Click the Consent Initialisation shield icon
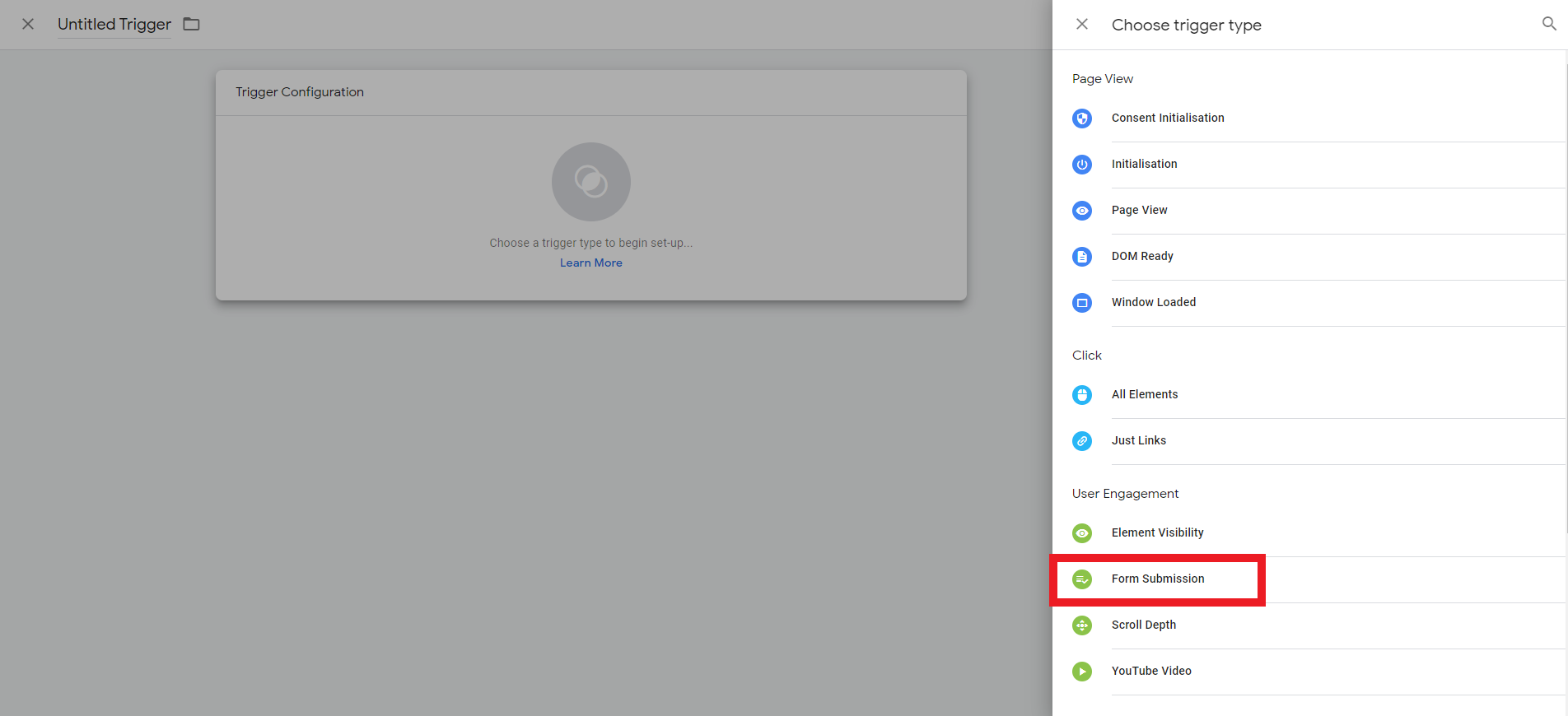Viewport: 1568px width, 716px height. (x=1082, y=119)
